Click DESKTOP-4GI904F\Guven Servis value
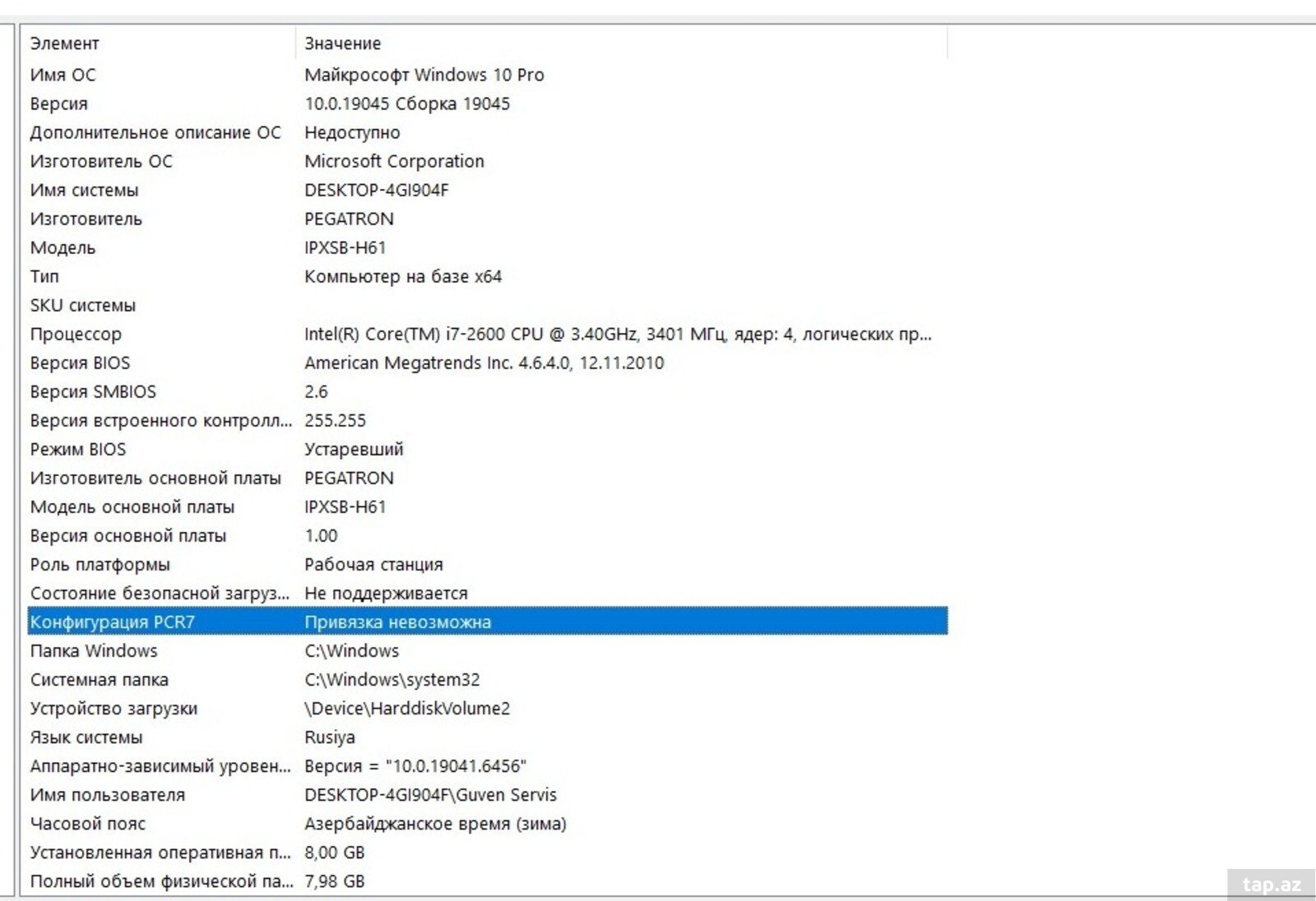 pos(430,794)
